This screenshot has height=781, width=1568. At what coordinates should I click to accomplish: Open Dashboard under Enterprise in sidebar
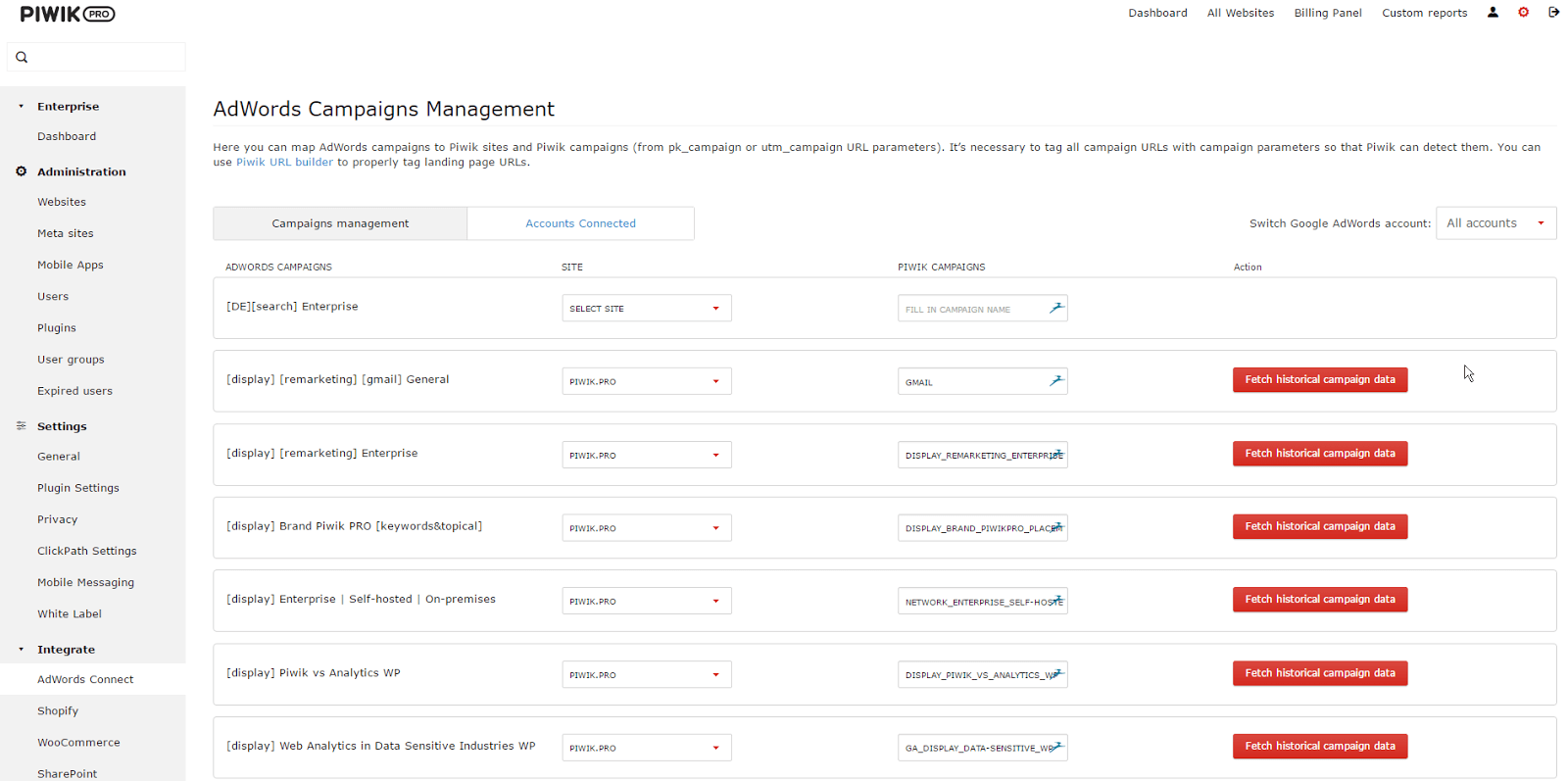pyautogui.click(x=67, y=136)
